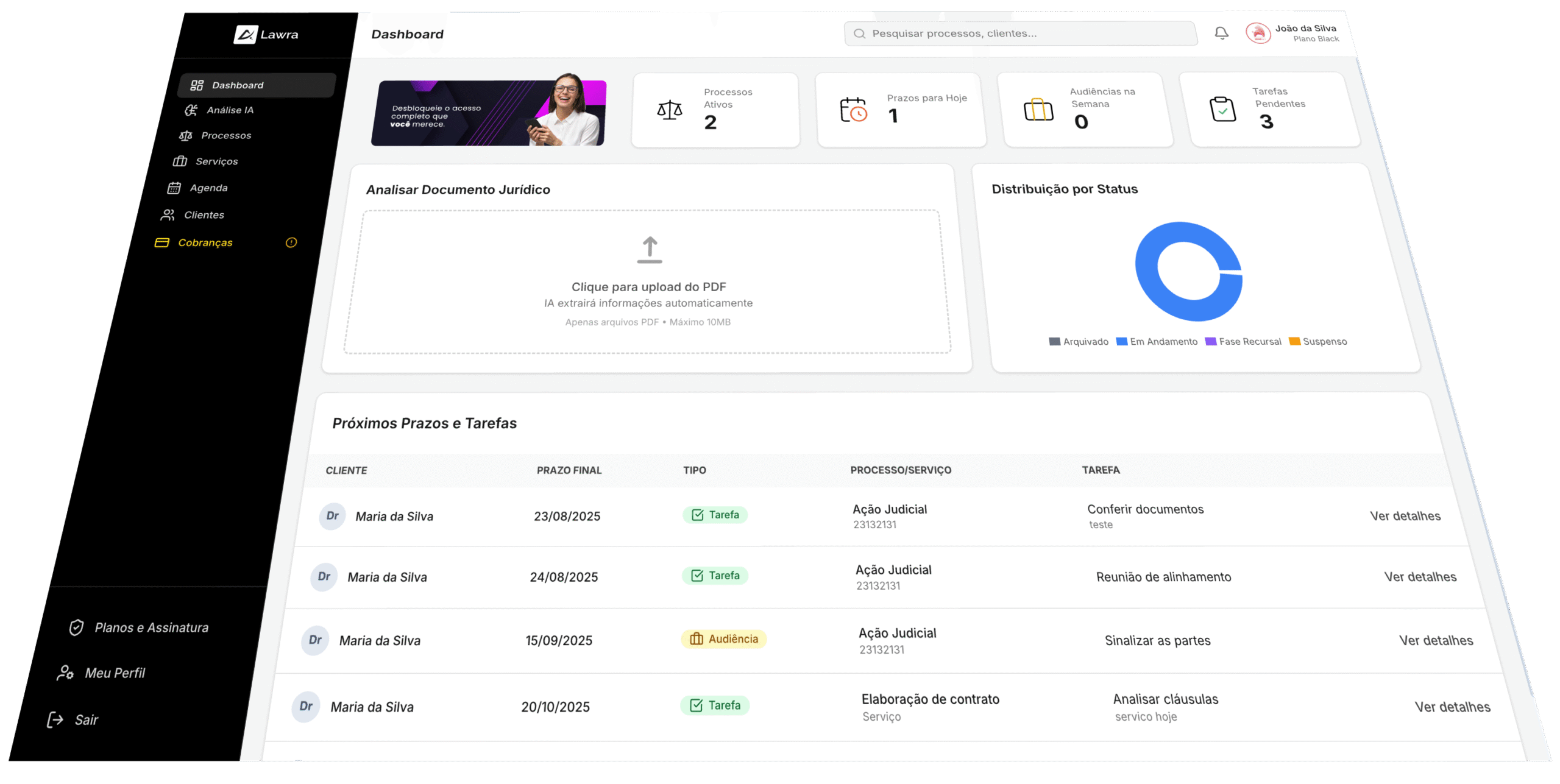Viewport: 1560px width, 784px height.
Task: Select Planos e Assinatura menu item
Action: (151, 628)
